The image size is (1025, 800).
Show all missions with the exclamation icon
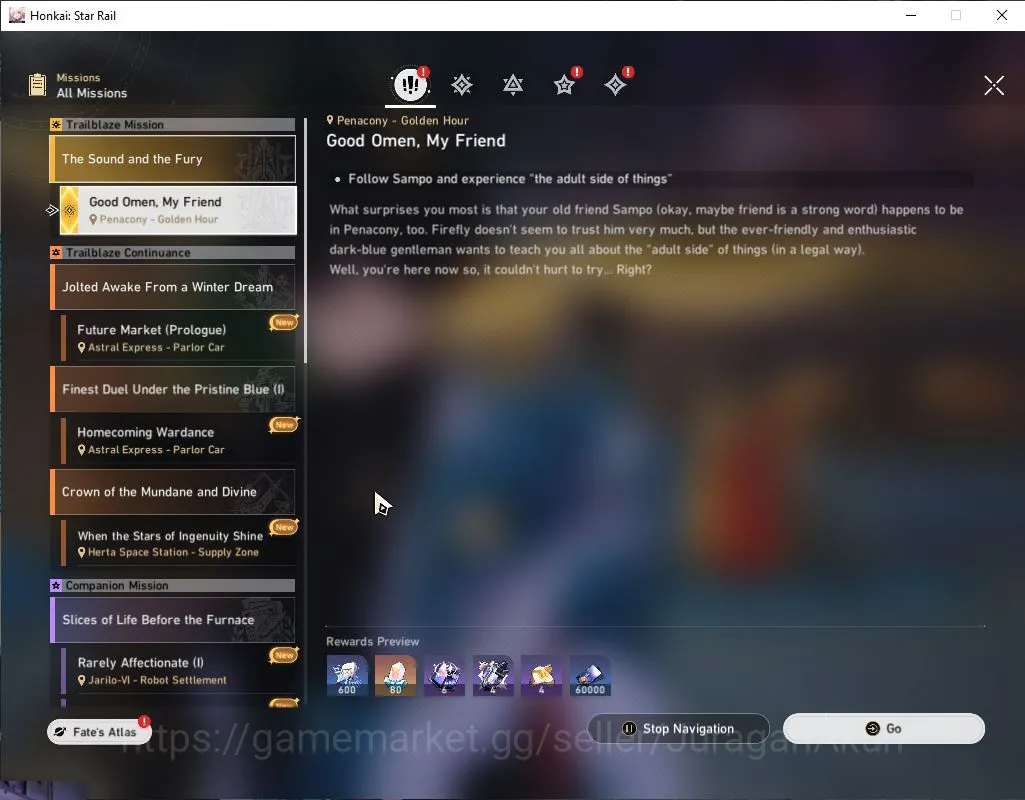tap(411, 84)
